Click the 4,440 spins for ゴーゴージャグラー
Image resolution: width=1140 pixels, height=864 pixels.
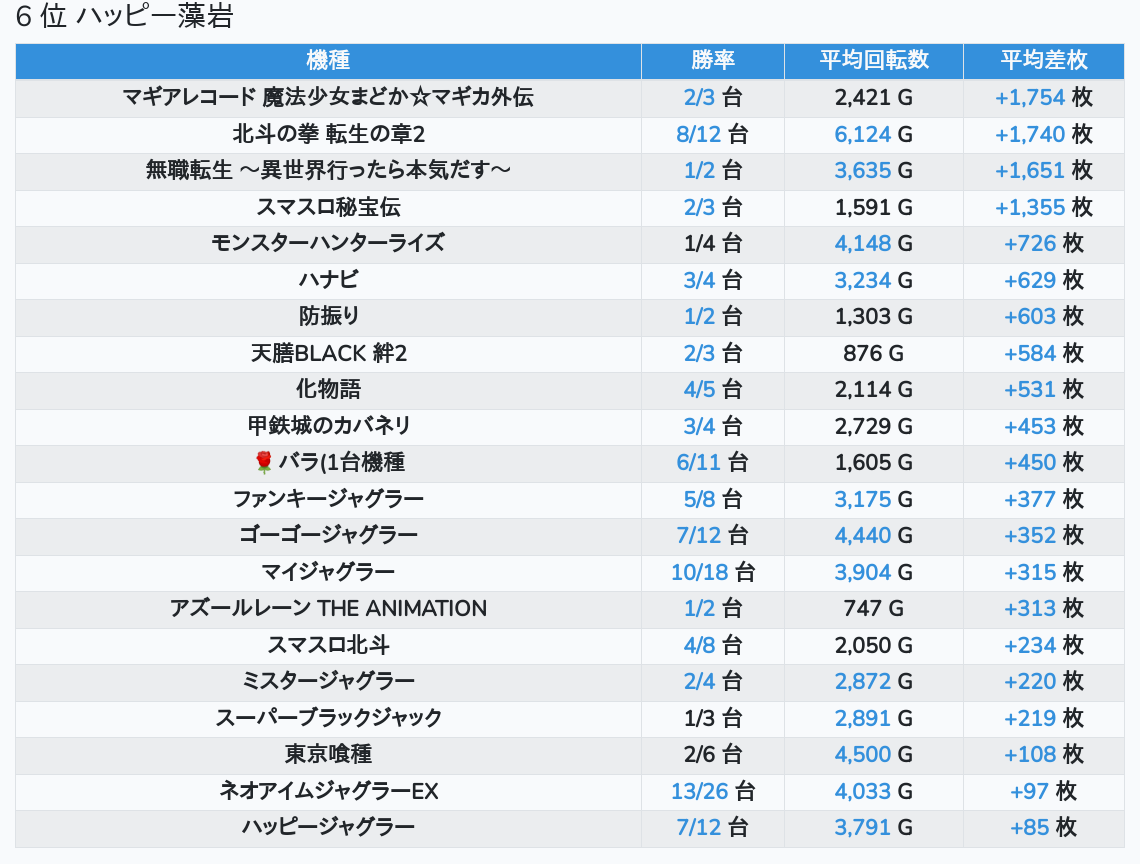(x=862, y=535)
